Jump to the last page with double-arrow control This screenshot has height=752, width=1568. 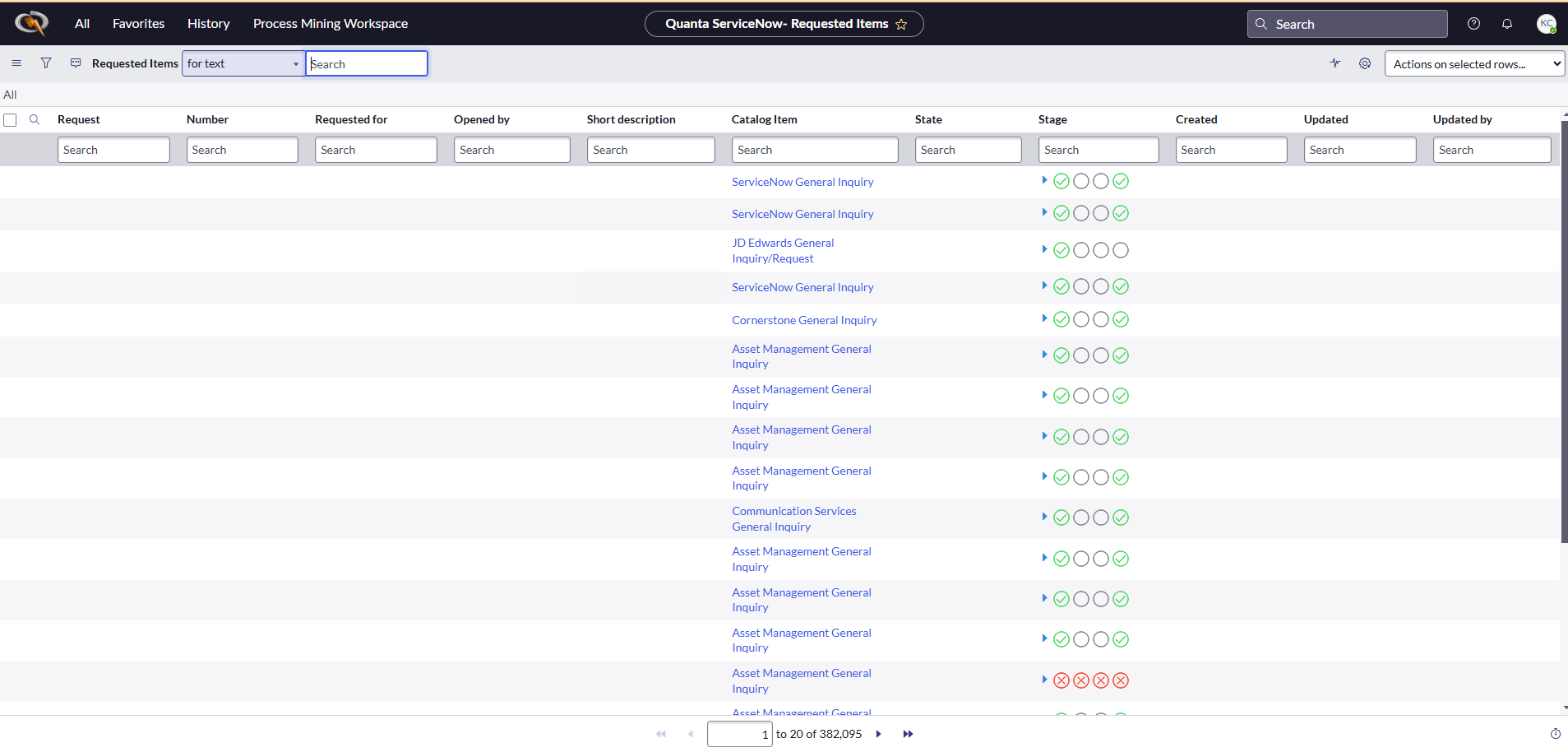908,734
